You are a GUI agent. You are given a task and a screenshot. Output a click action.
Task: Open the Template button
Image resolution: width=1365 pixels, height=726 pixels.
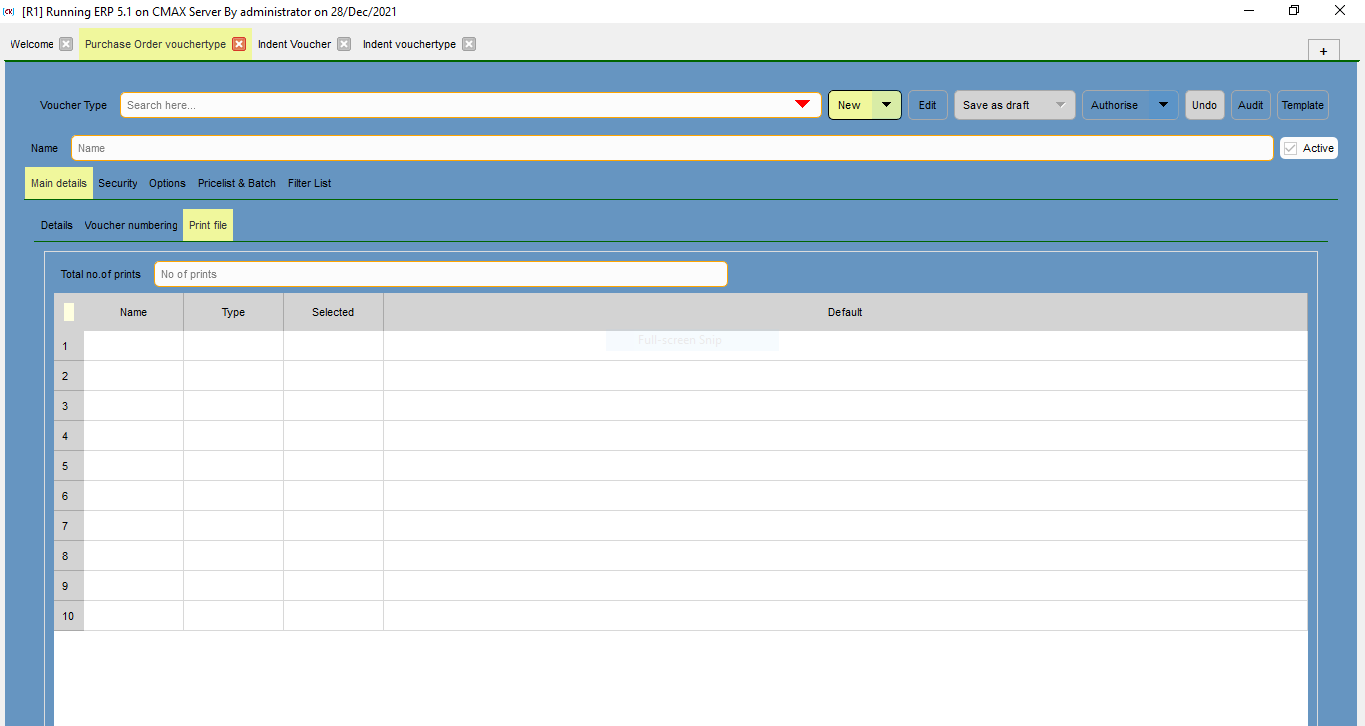tap(1303, 105)
